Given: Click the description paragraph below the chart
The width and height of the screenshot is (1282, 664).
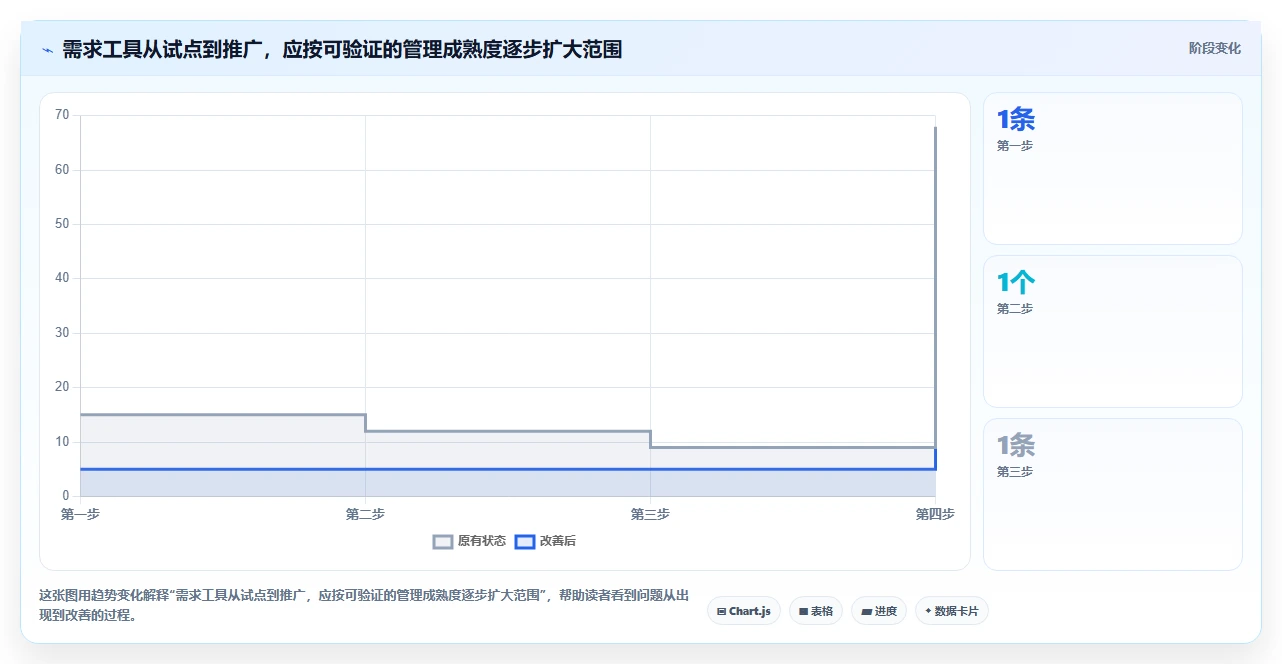Looking at the screenshot, I should pos(364,605).
